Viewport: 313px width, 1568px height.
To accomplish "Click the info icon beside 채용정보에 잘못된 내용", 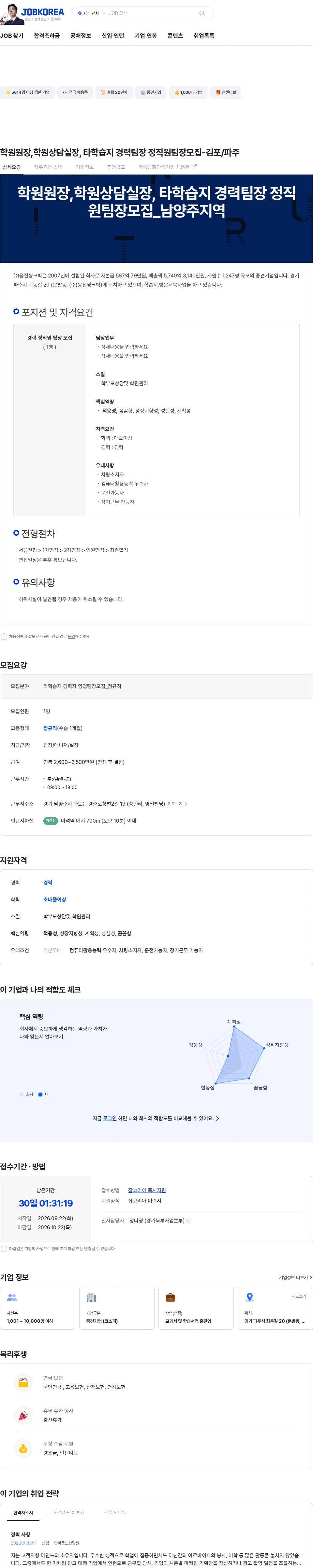I will point(4,637).
